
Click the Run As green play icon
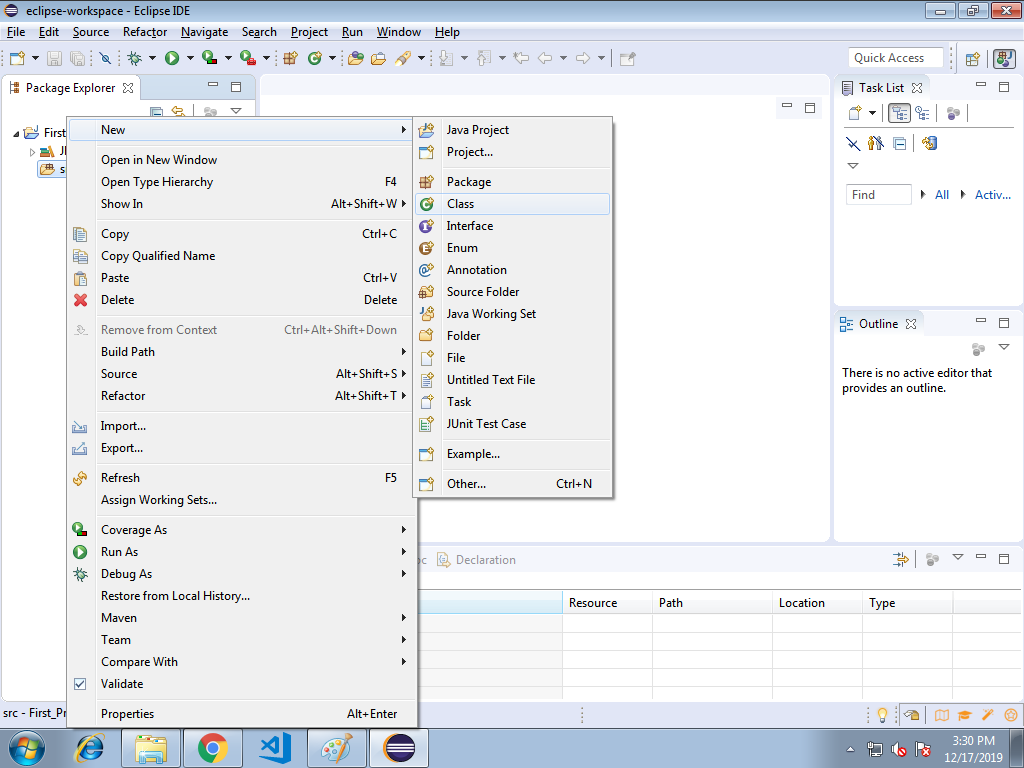pos(80,552)
